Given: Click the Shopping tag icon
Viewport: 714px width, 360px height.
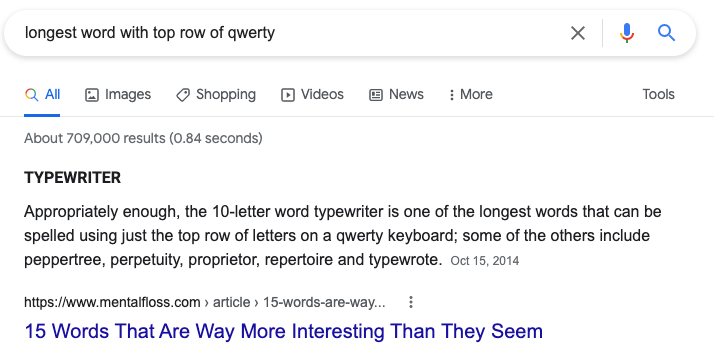Looking at the screenshot, I should pos(183,95).
